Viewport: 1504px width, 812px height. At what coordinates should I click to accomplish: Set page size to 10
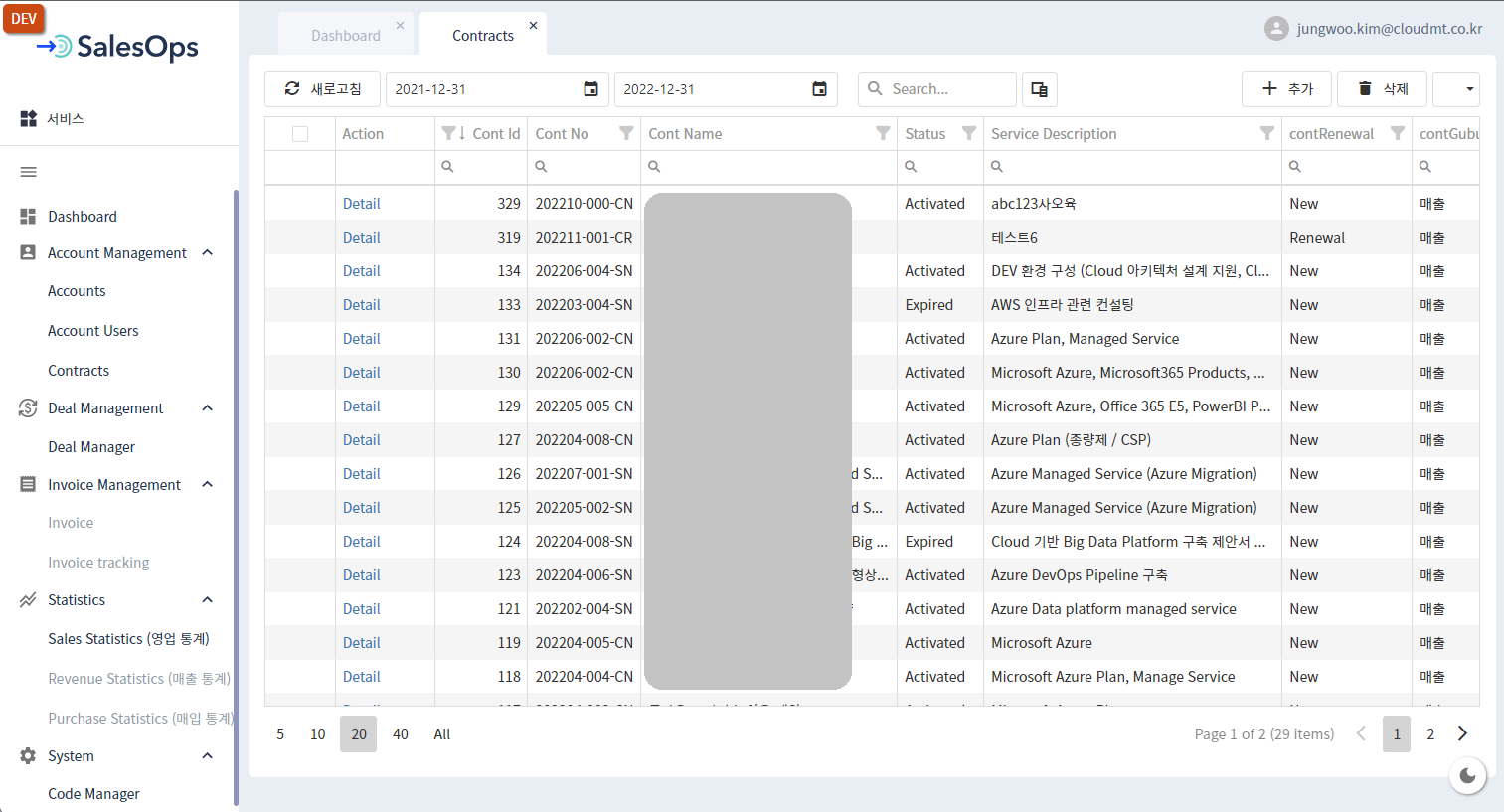[318, 734]
